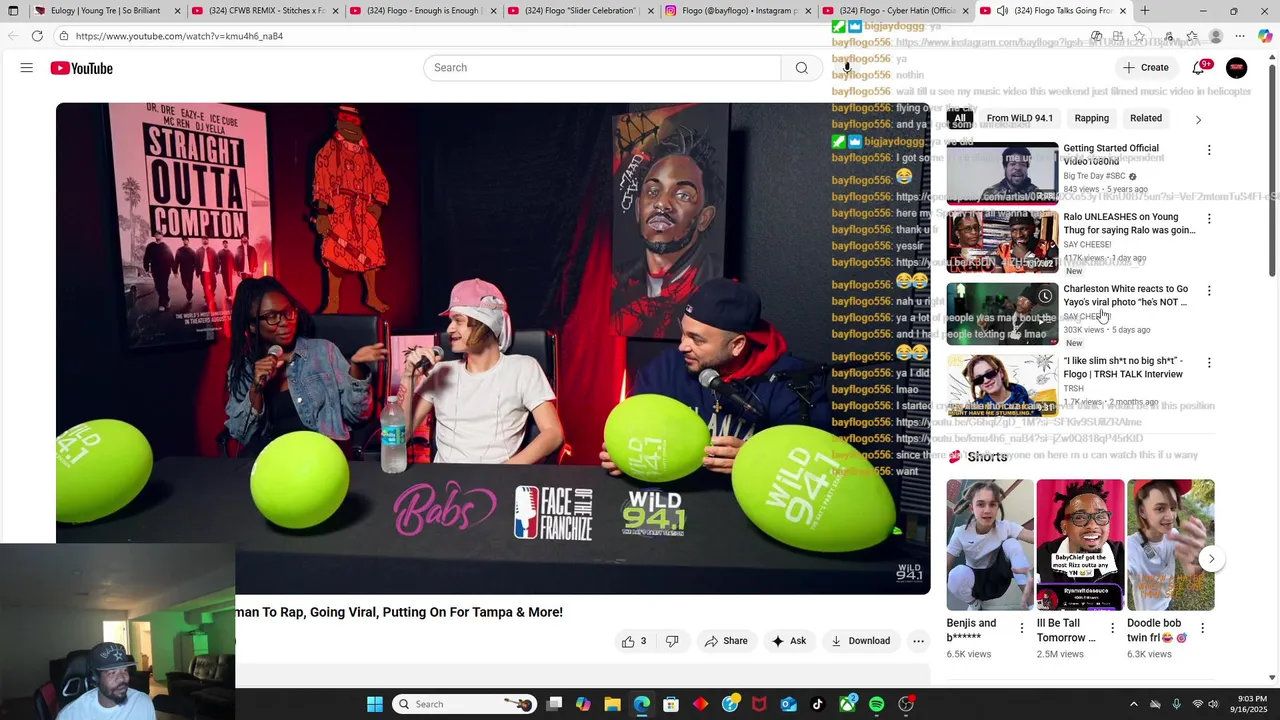The width and height of the screenshot is (1280, 720).
Task: Close the Flogo Talks Going From tab
Action: pos(1123,11)
